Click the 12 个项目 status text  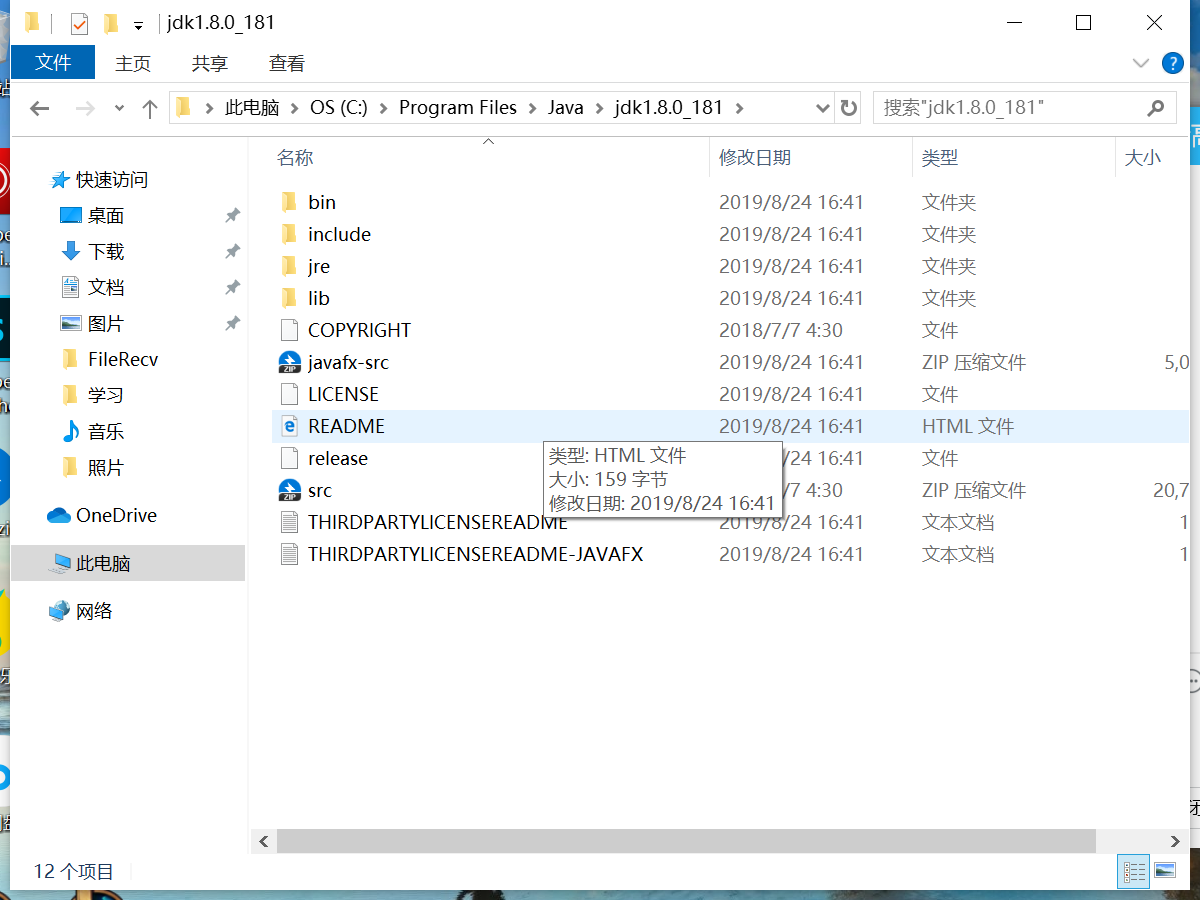coord(74,872)
